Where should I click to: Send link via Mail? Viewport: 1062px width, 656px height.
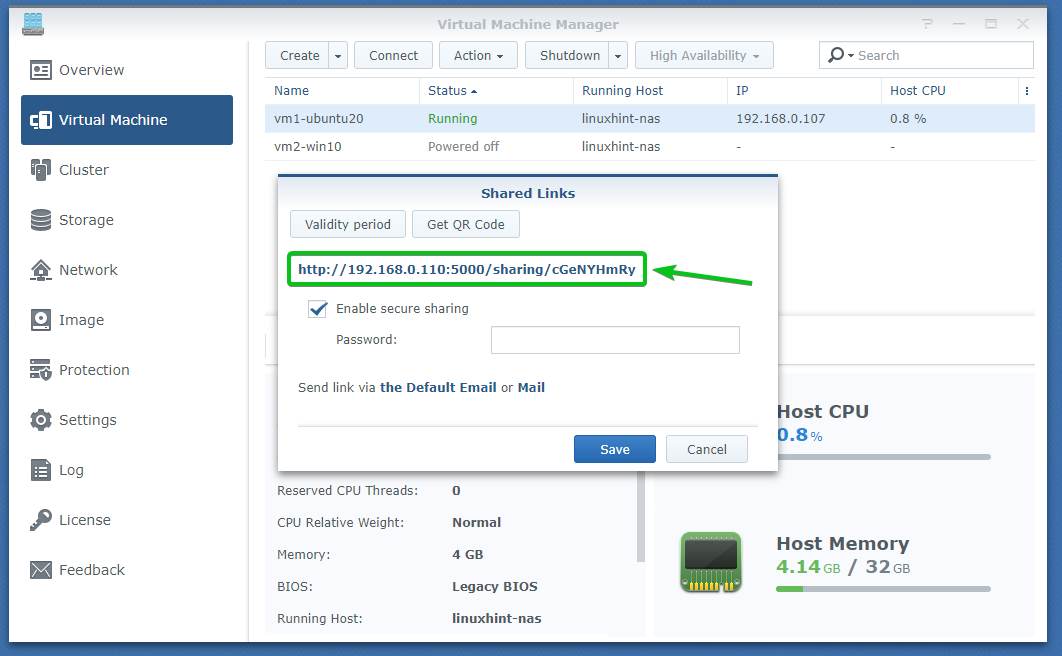(531, 387)
